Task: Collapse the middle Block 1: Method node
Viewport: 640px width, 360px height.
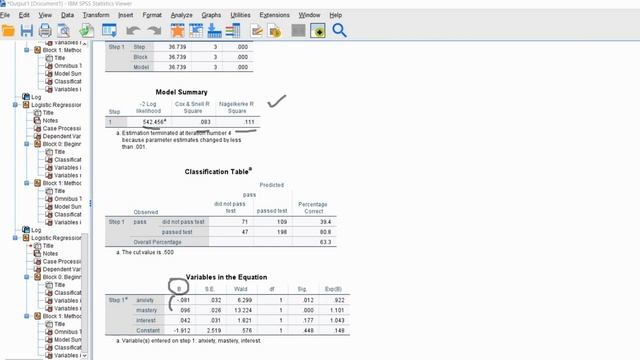Action: pyautogui.click(x=27, y=183)
